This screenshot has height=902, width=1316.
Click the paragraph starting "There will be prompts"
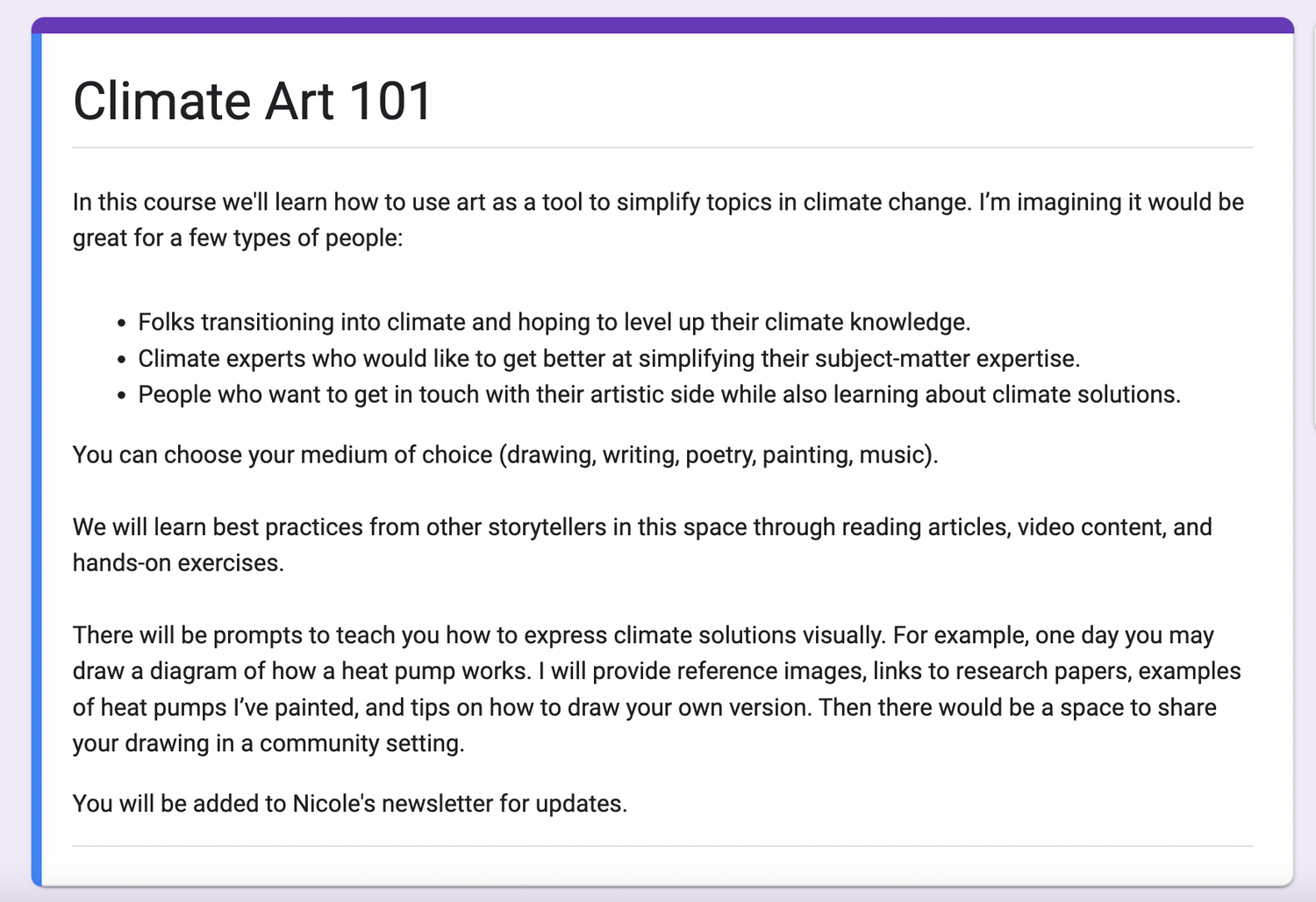(x=643, y=635)
